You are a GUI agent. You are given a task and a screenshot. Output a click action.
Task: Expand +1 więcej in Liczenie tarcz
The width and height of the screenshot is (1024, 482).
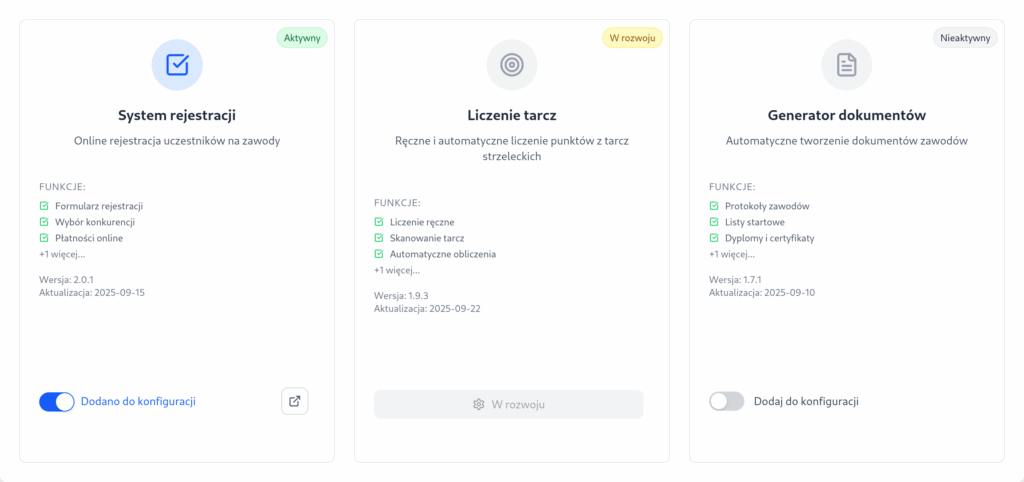pyautogui.click(x=397, y=270)
